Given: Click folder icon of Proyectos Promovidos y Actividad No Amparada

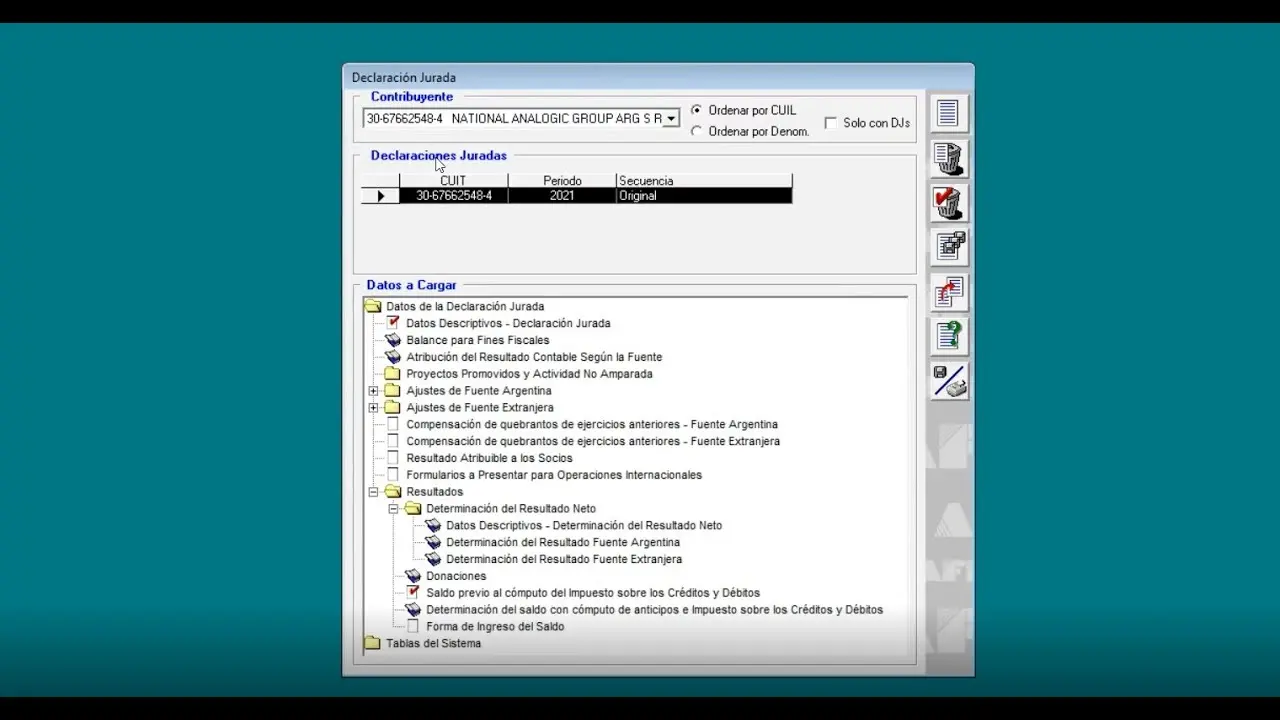Looking at the screenshot, I should coord(393,374).
